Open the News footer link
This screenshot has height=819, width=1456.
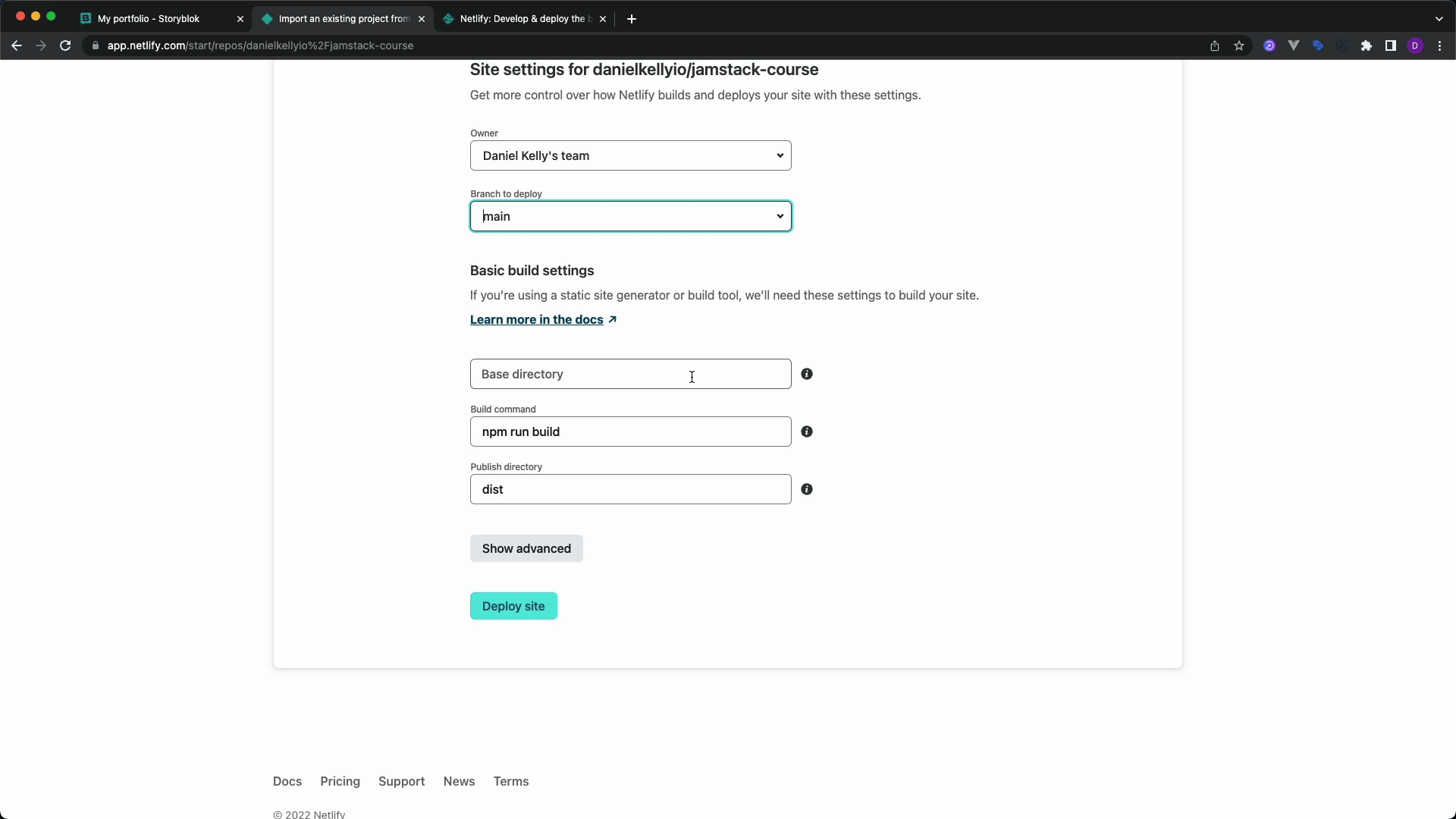(459, 781)
